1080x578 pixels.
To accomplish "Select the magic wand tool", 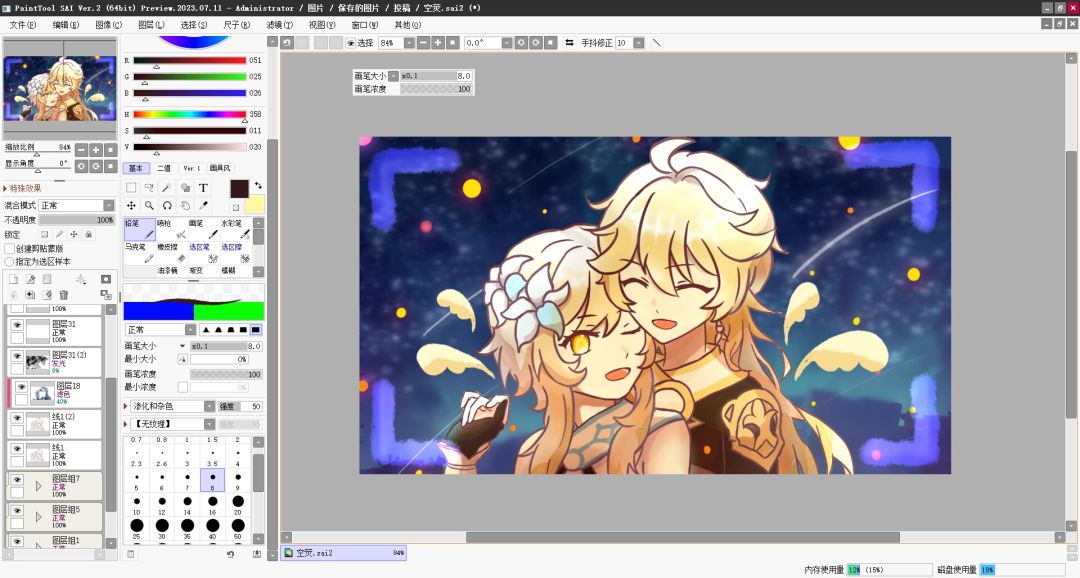I will point(167,187).
